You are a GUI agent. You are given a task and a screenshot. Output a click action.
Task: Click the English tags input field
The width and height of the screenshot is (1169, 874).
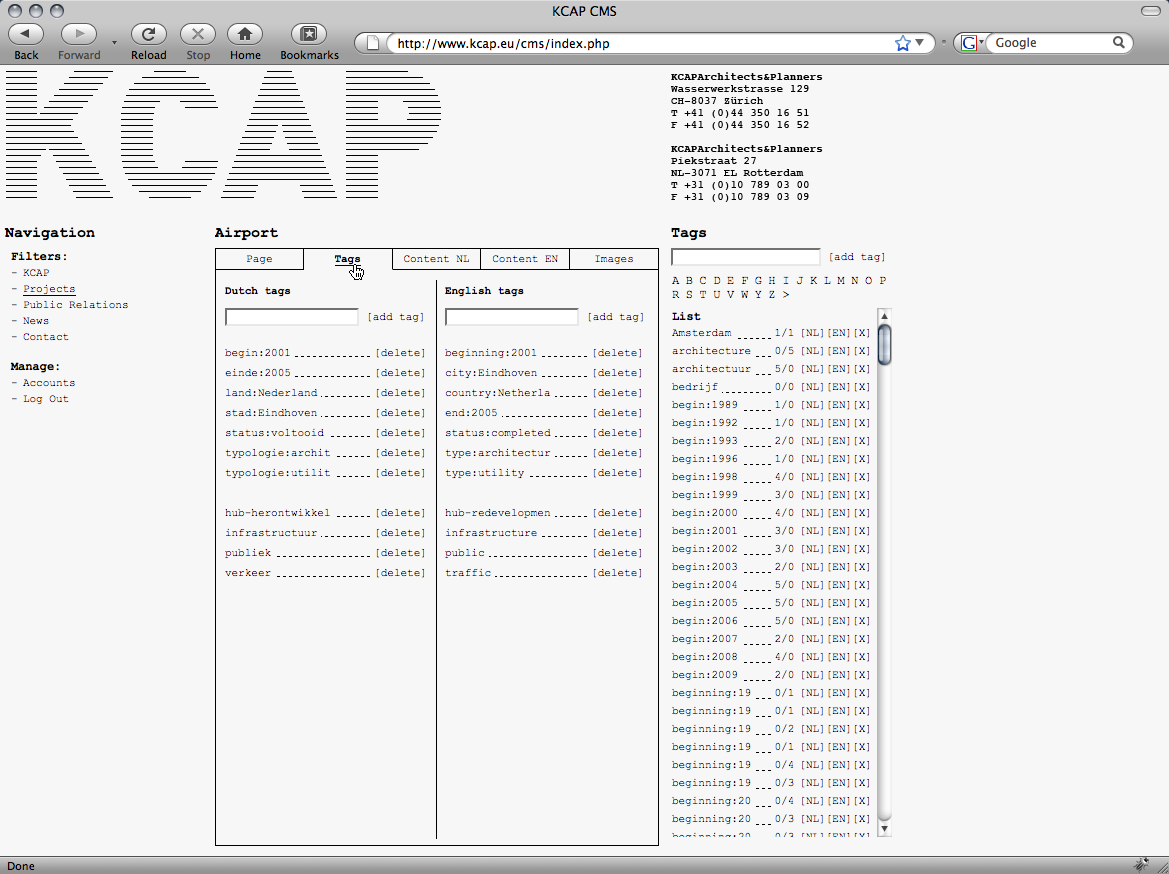[x=511, y=317]
